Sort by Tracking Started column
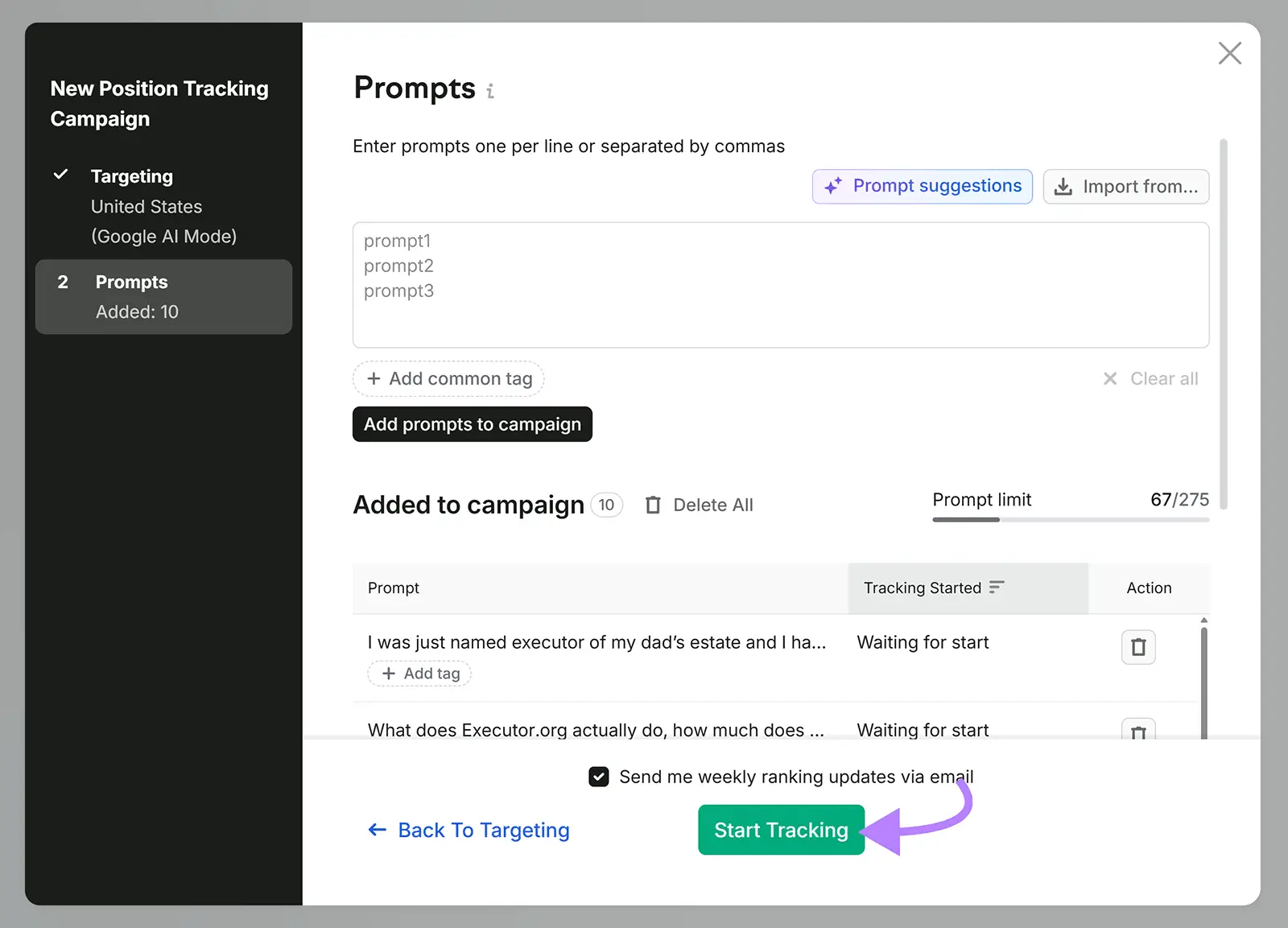This screenshot has width=1288, height=928. [968, 588]
